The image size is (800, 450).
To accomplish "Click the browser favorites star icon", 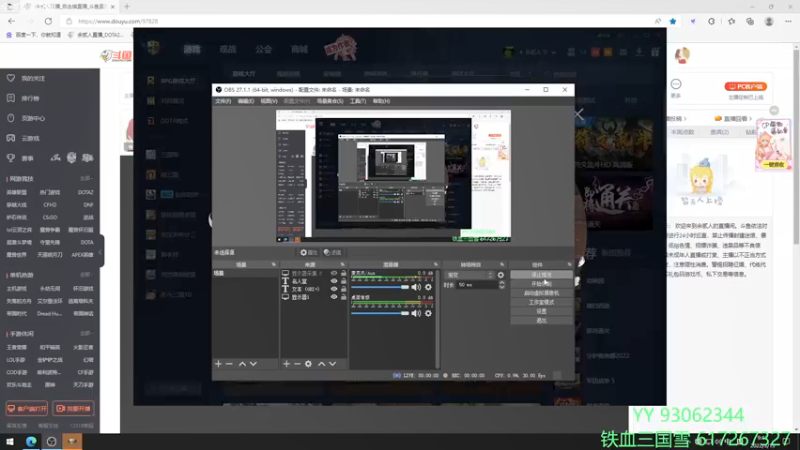I will (673, 21).
